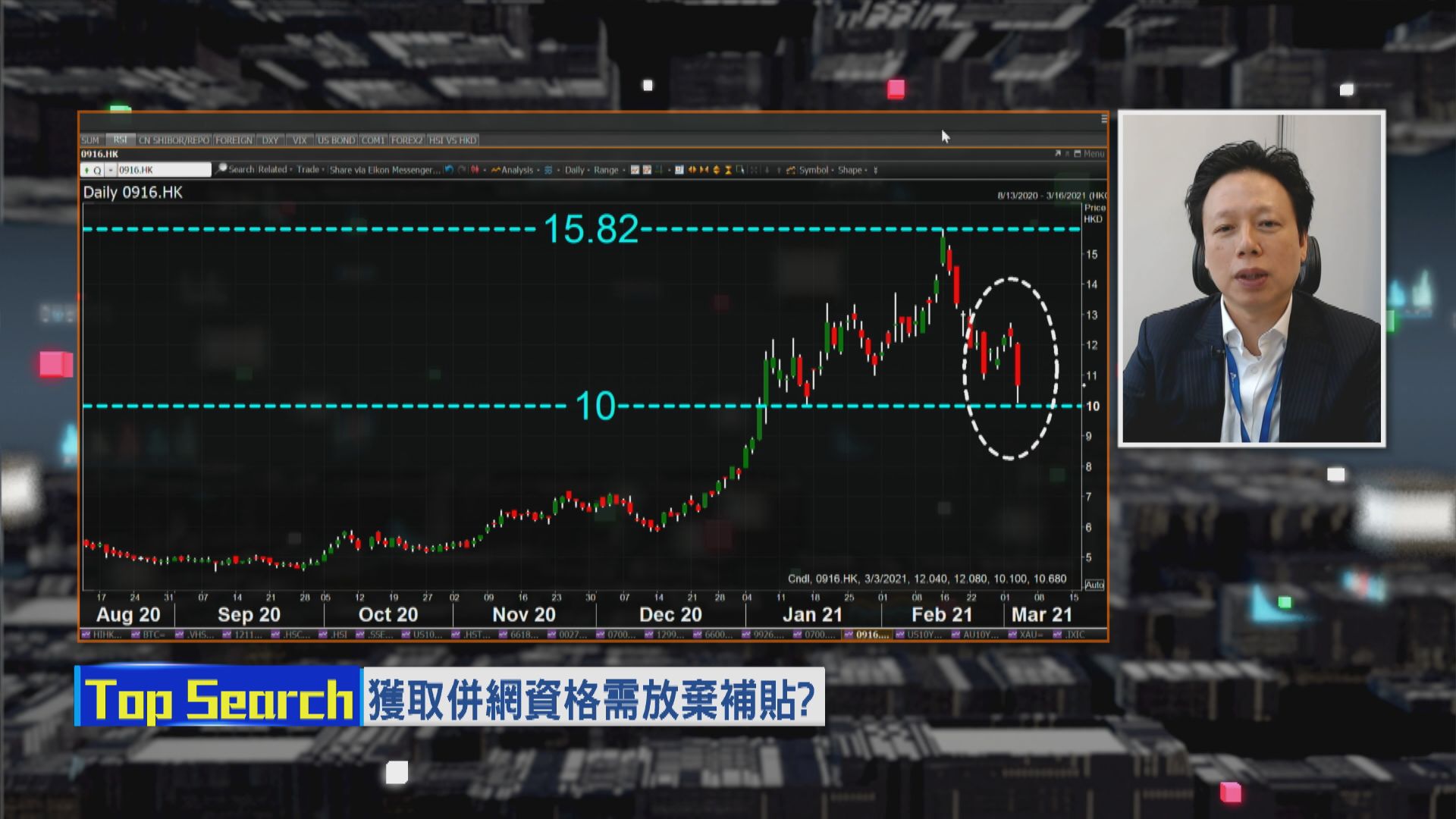
Task: Click the Trade link in the toolbar
Action: point(309,170)
